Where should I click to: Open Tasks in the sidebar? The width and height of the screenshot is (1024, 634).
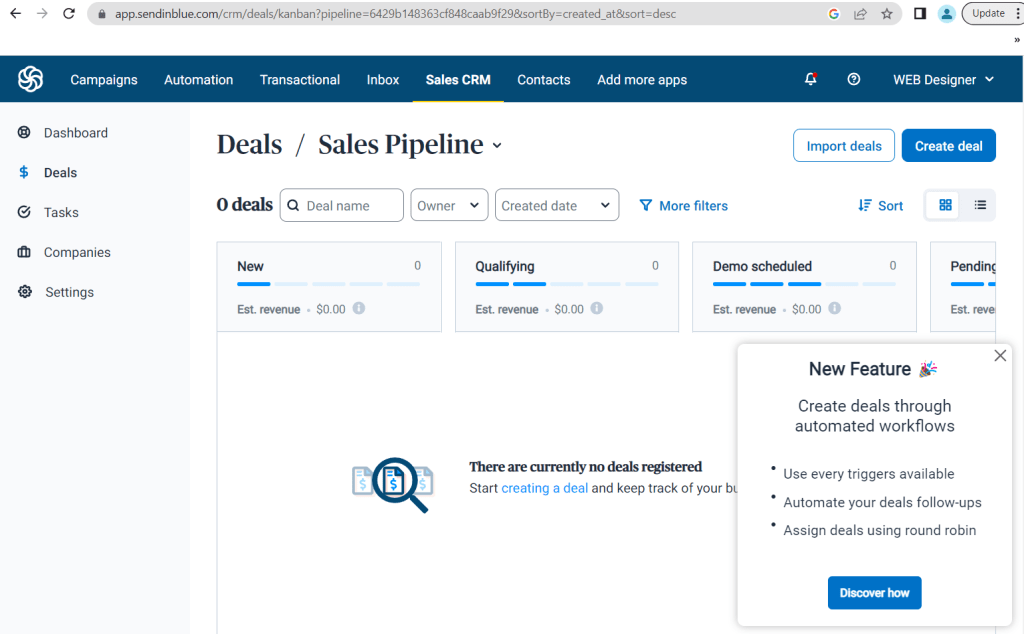click(61, 212)
